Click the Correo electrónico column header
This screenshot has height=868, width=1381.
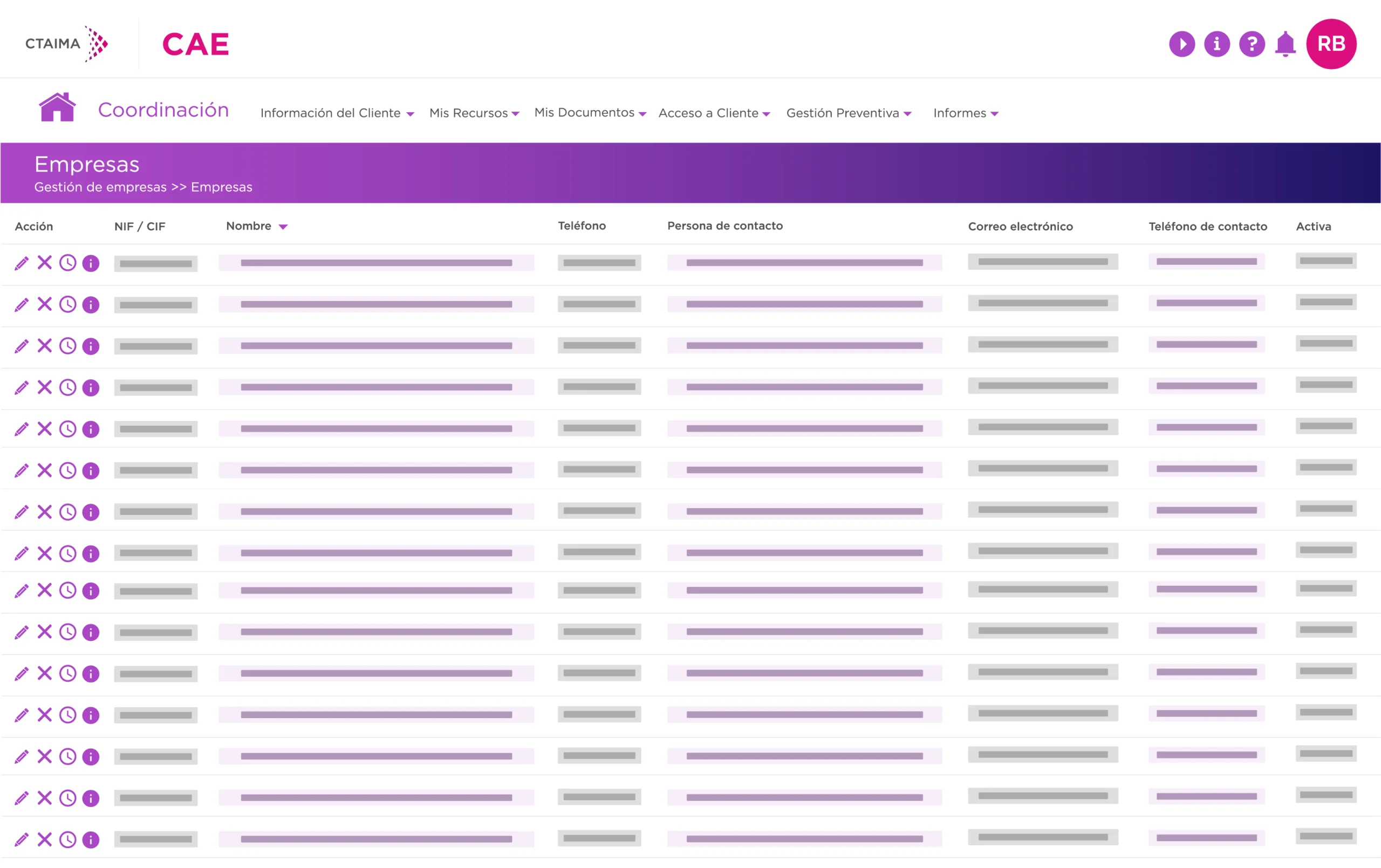click(1020, 227)
